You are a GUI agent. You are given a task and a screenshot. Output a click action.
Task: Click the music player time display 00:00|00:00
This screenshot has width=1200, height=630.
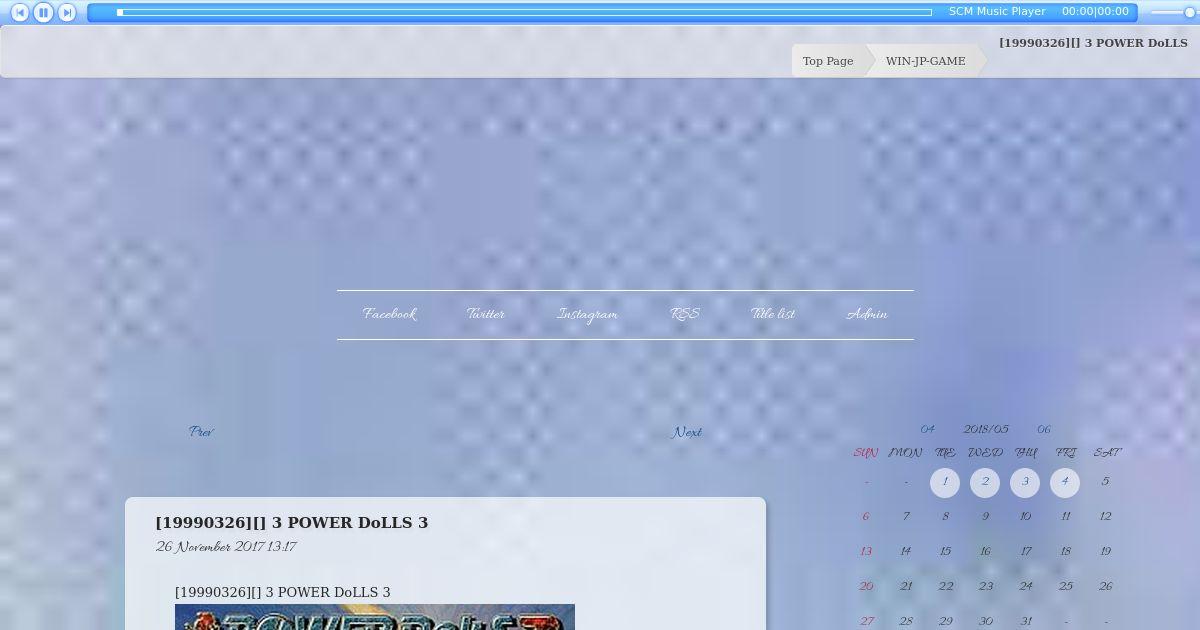point(1095,12)
